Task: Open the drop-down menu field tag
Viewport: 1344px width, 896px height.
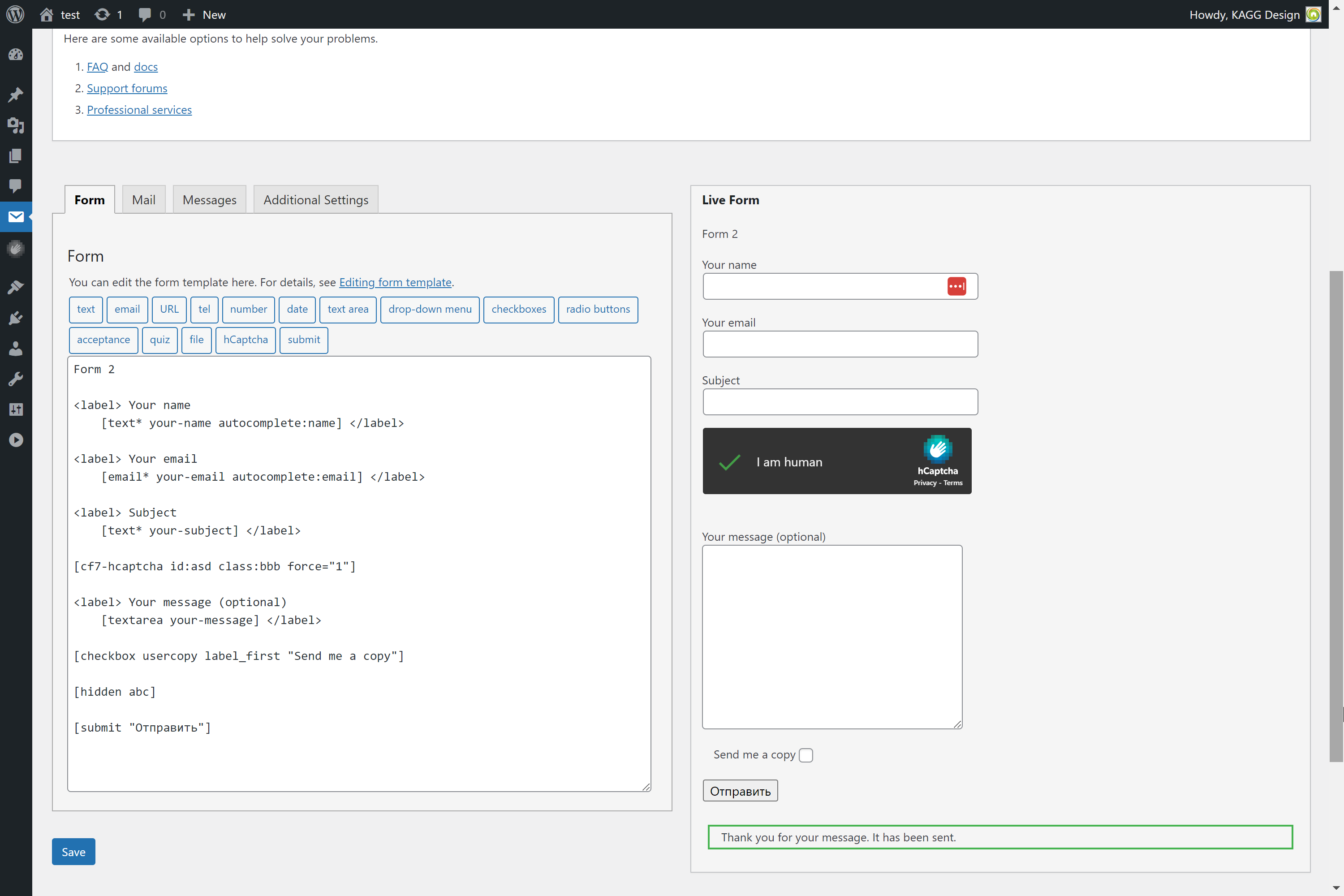Action: click(430, 309)
